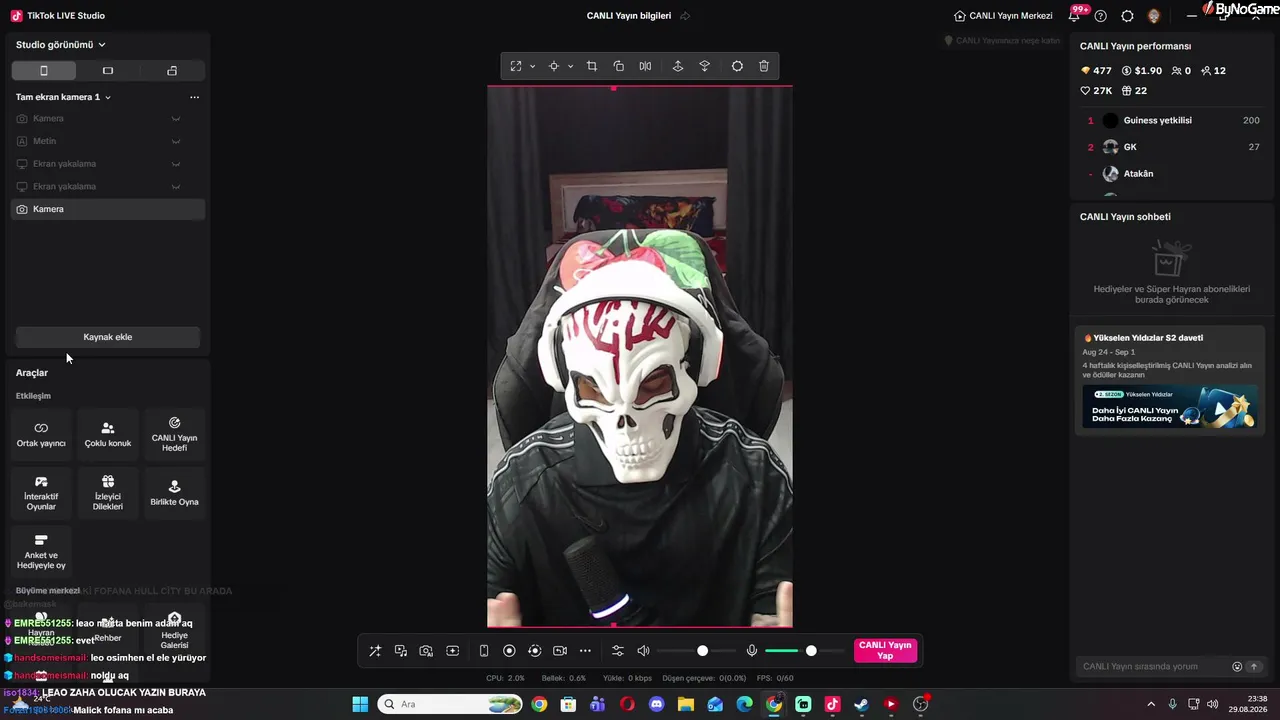Viewport: 1280px width, 720px height.
Task: Select Guiness yetkilisi in the ranking list
Action: pos(1170,120)
